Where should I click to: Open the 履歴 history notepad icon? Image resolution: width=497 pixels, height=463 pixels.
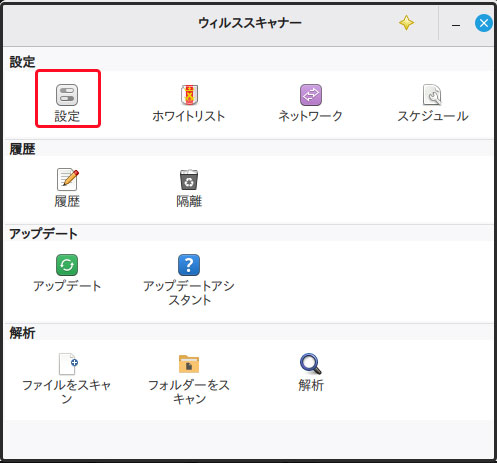68,179
